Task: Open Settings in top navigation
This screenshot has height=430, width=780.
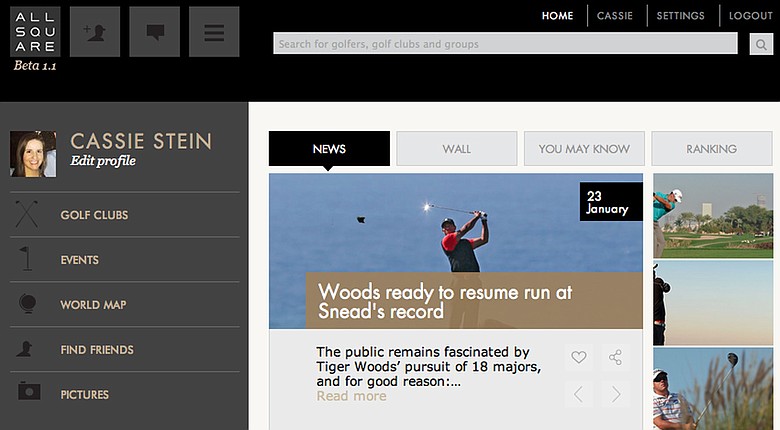Action: pyautogui.click(x=681, y=16)
